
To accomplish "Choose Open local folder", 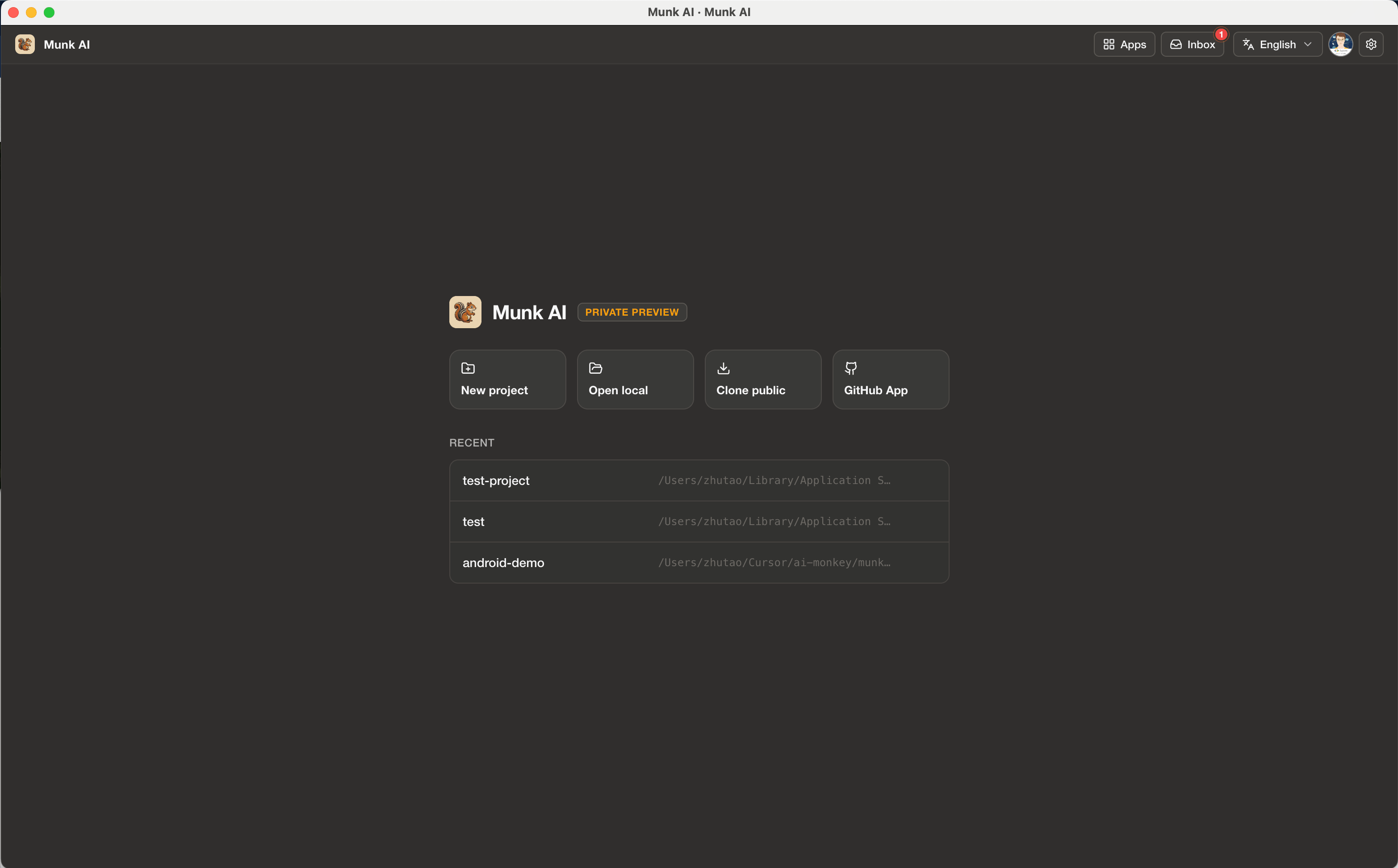I will 636,380.
